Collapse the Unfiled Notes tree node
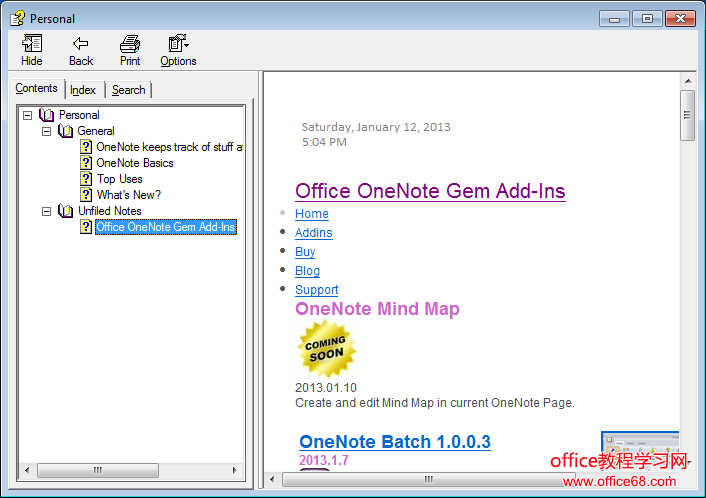The width and height of the screenshot is (706, 498). point(46,211)
